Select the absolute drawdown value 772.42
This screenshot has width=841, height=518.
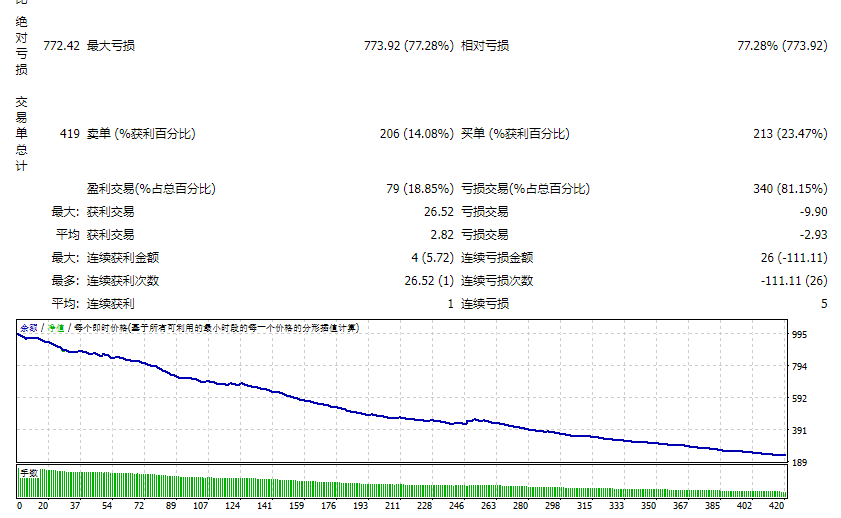61,46
